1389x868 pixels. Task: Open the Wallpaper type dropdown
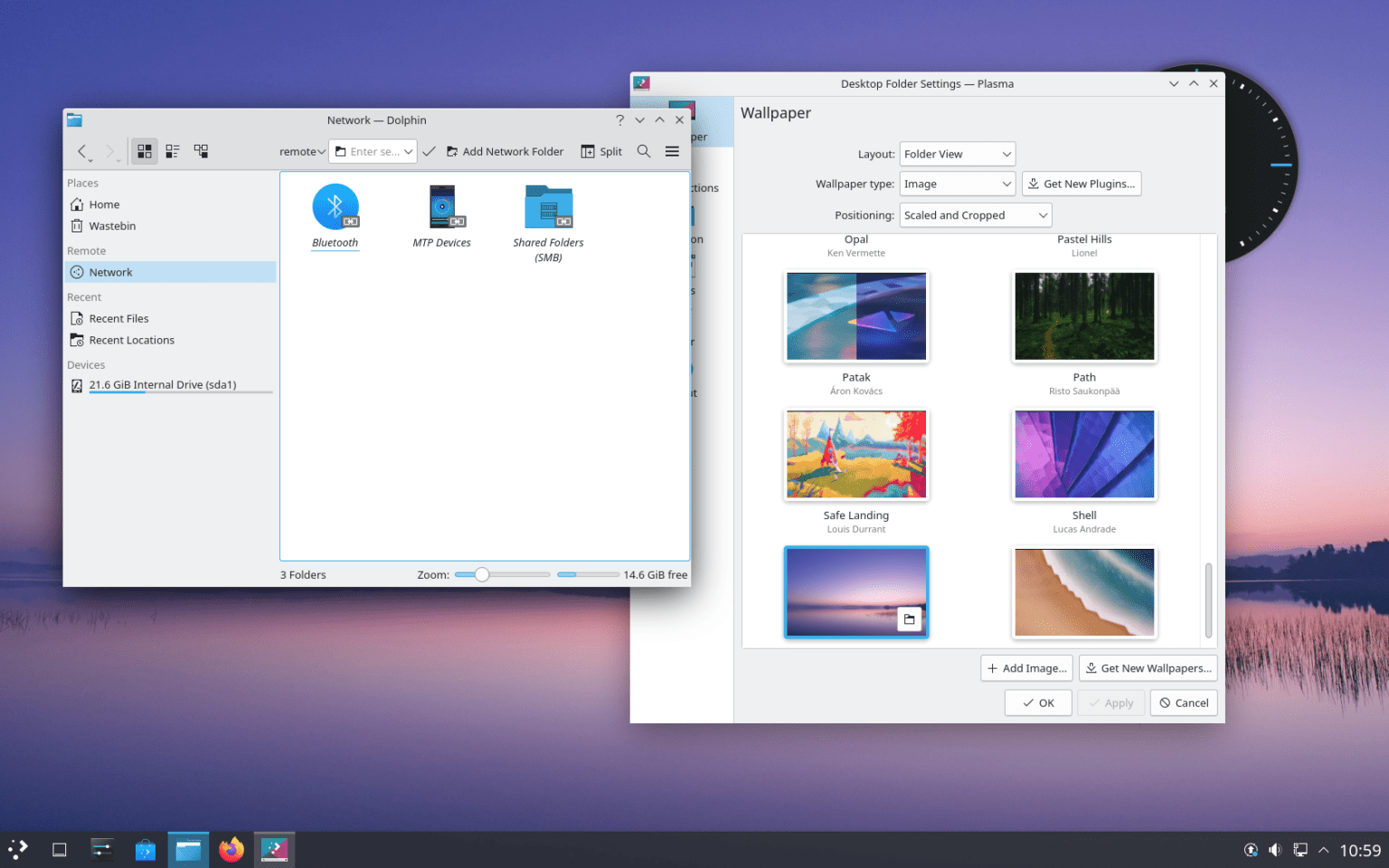tap(957, 184)
